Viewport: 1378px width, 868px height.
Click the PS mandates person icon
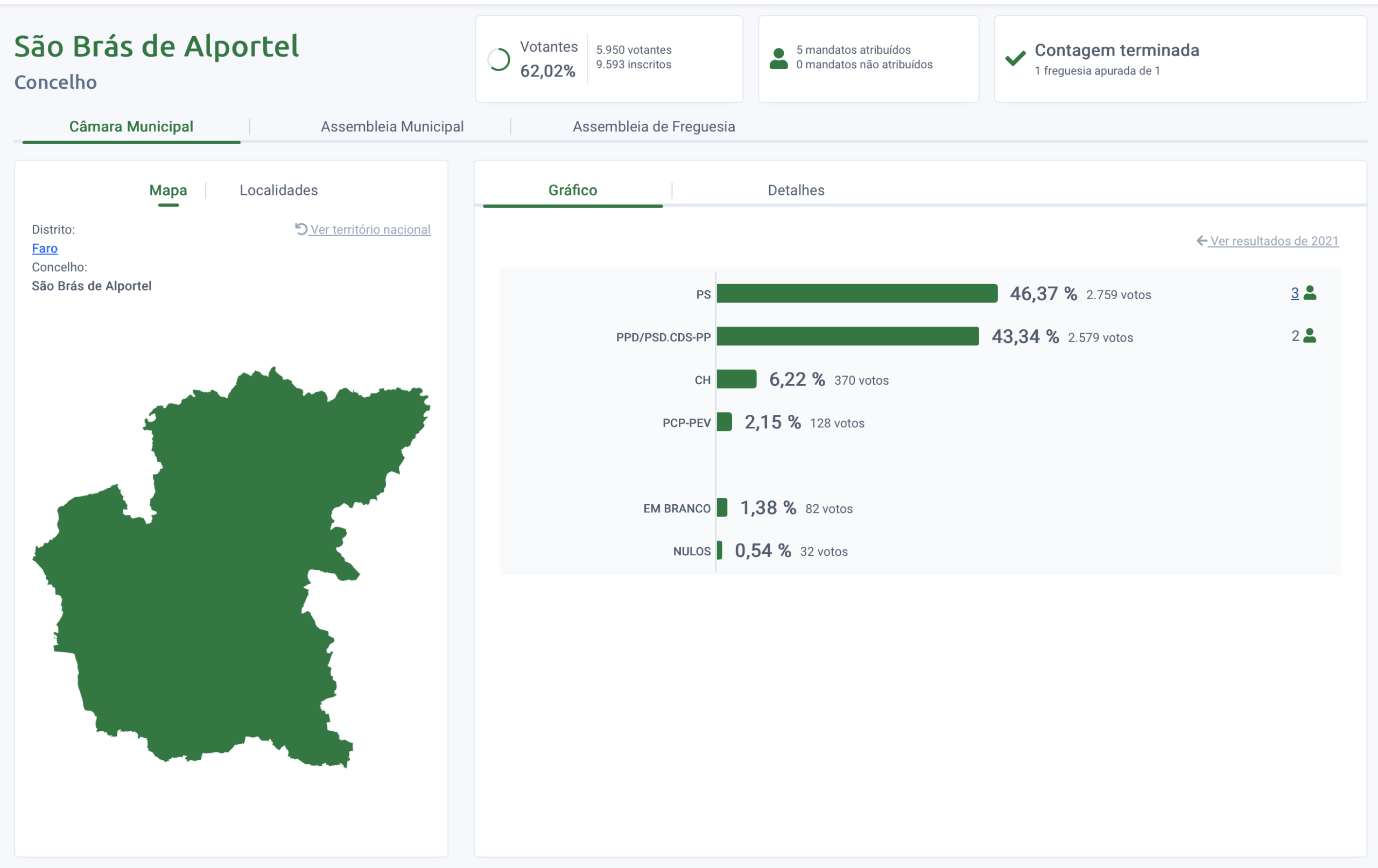point(1309,293)
